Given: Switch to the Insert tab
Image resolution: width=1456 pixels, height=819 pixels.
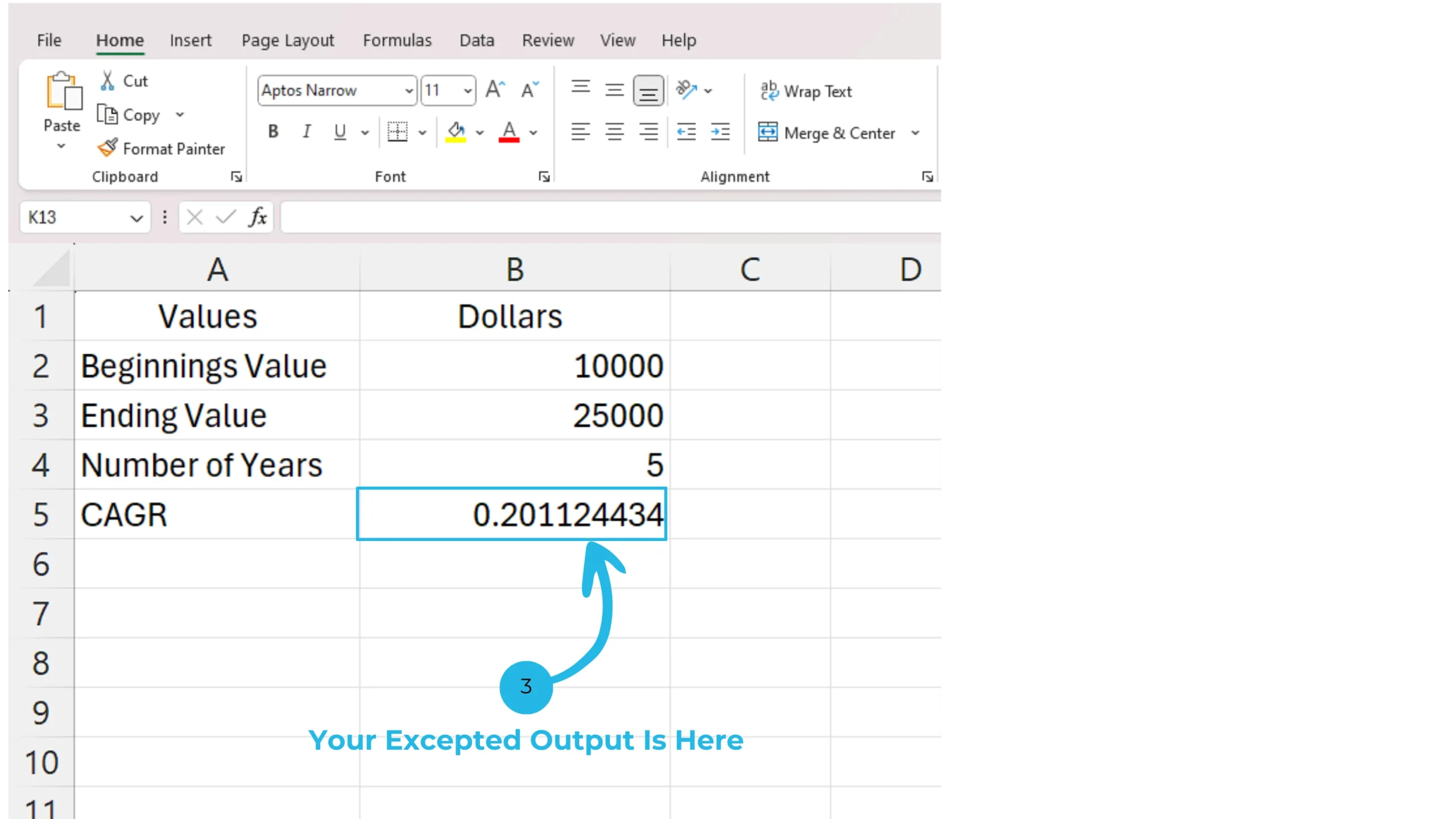Looking at the screenshot, I should pos(191,40).
